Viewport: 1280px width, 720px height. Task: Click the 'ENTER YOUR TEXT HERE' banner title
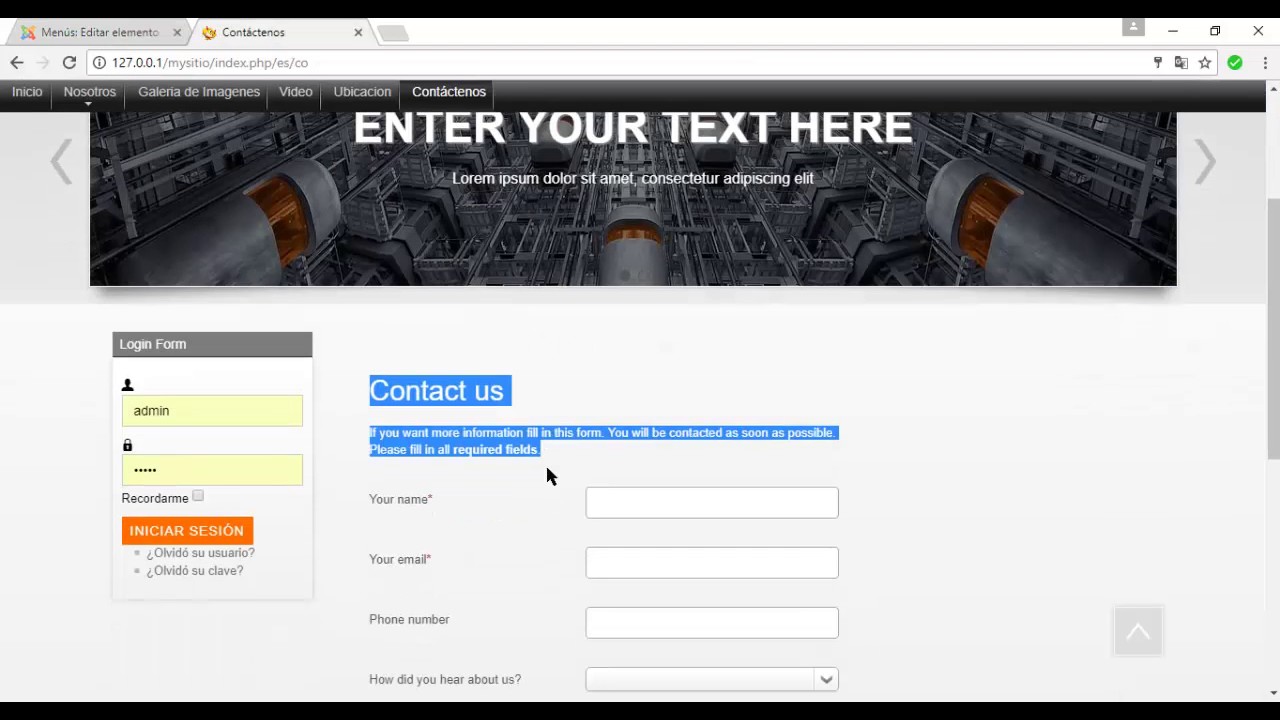point(633,128)
